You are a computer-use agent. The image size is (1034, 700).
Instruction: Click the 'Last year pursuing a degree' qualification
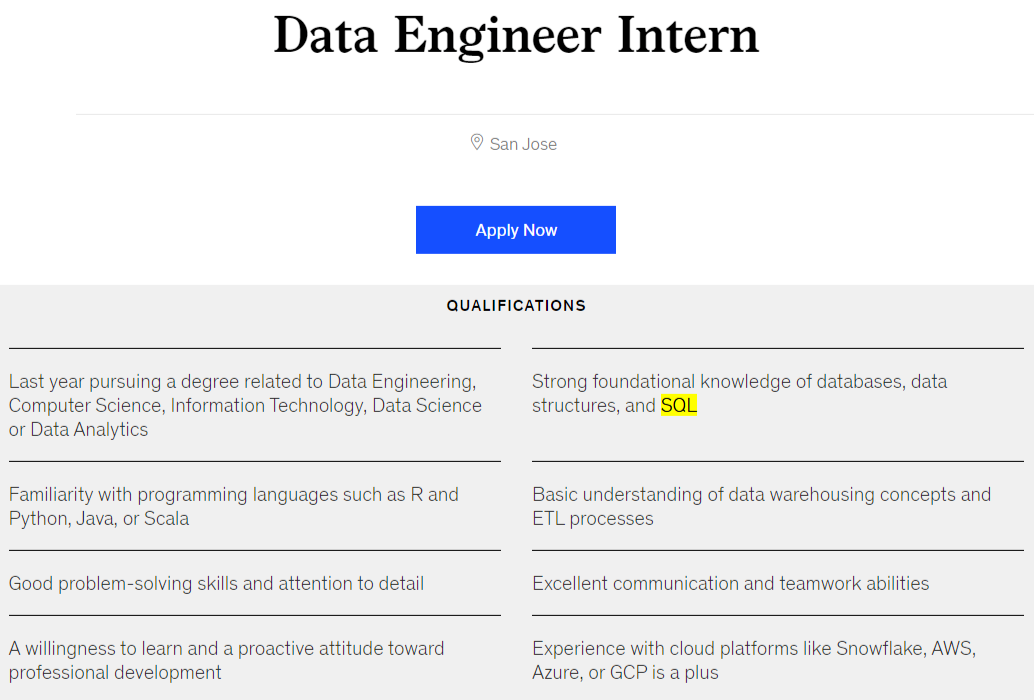(x=242, y=382)
